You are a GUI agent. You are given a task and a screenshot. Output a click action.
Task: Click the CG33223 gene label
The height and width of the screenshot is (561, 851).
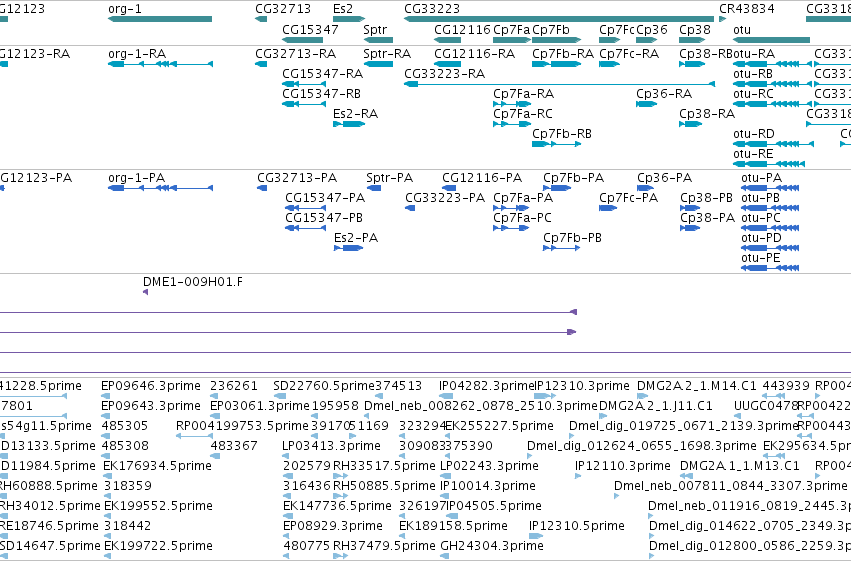coord(432,9)
